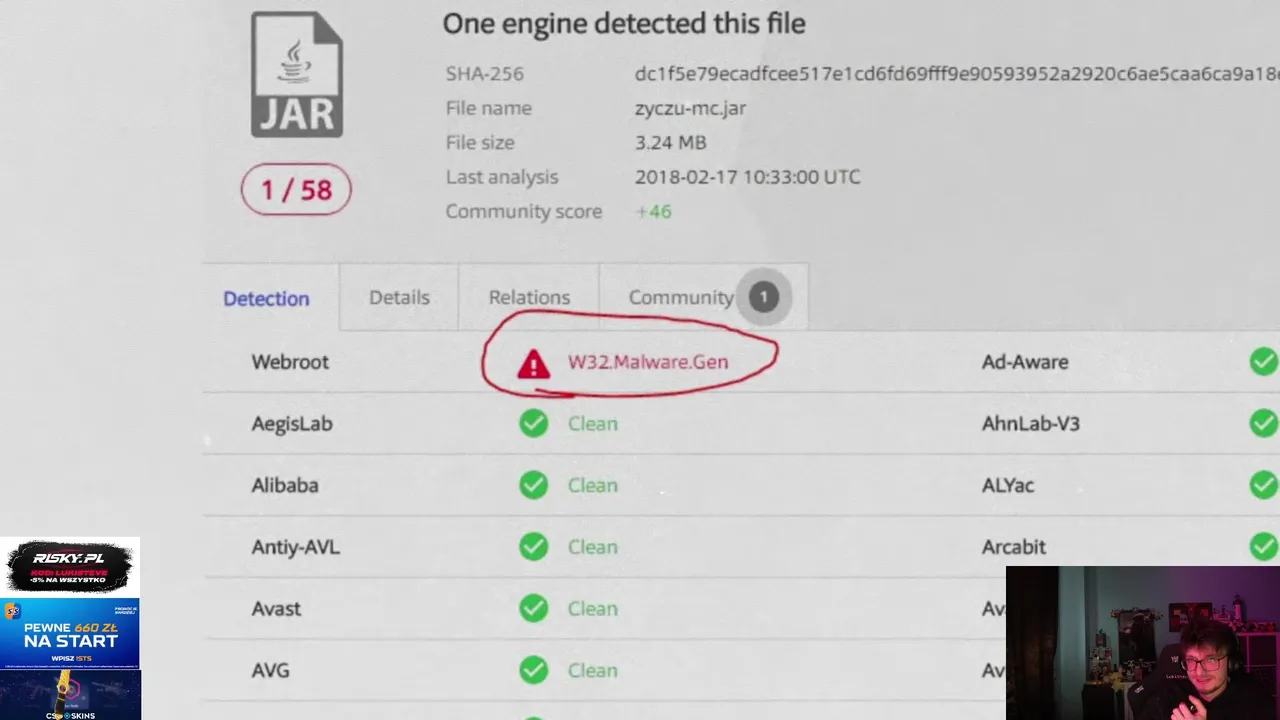Open the Community tab
The height and width of the screenshot is (720, 1280).
pos(680,297)
